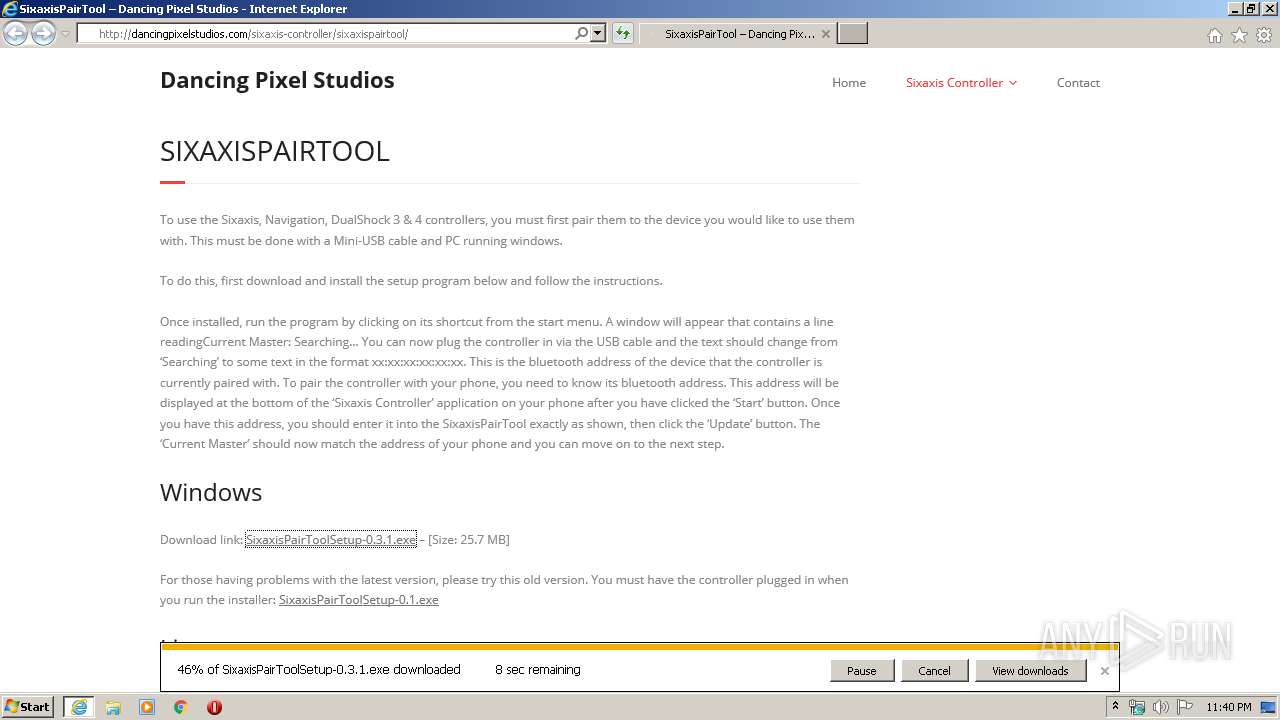Pause the current download
Viewport: 1280px width, 720px height.
861,671
